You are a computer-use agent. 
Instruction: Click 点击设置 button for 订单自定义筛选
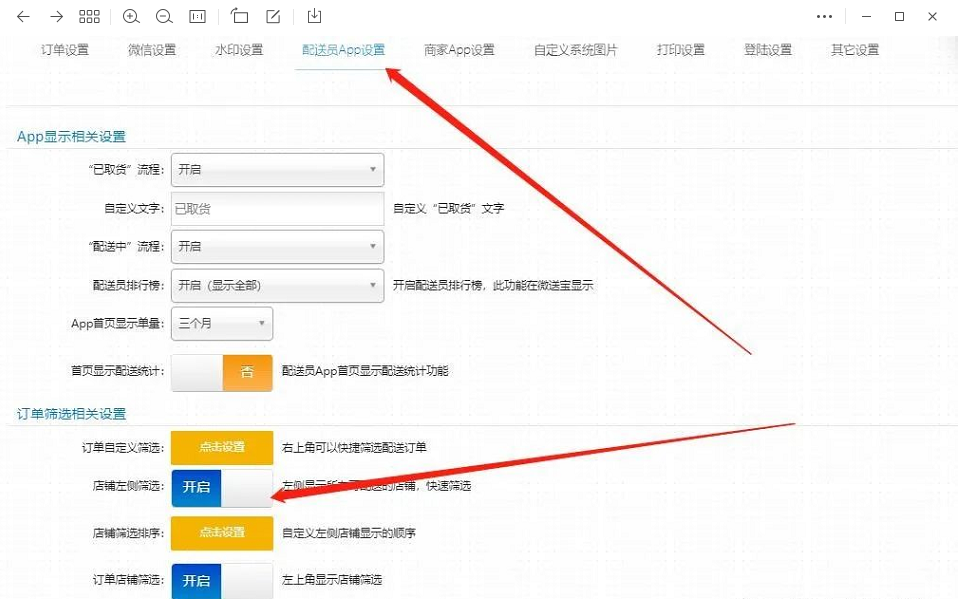[x=222, y=447]
